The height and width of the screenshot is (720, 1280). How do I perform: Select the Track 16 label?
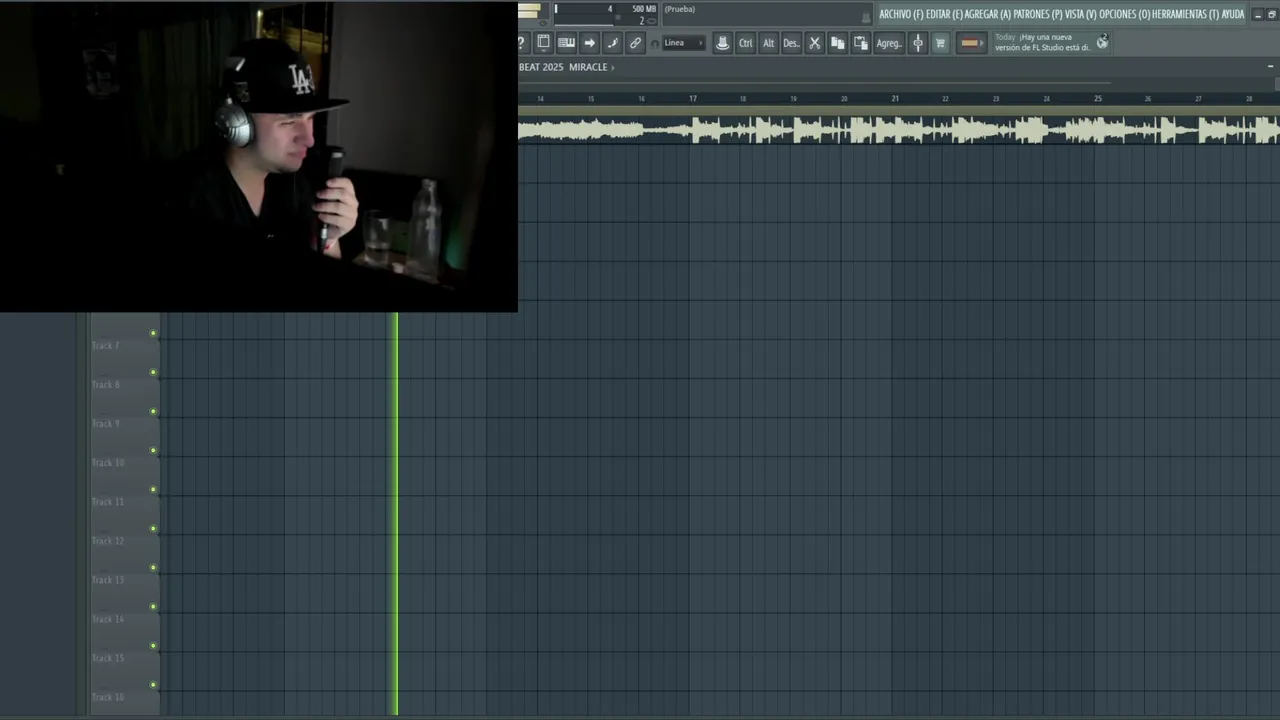coord(108,697)
